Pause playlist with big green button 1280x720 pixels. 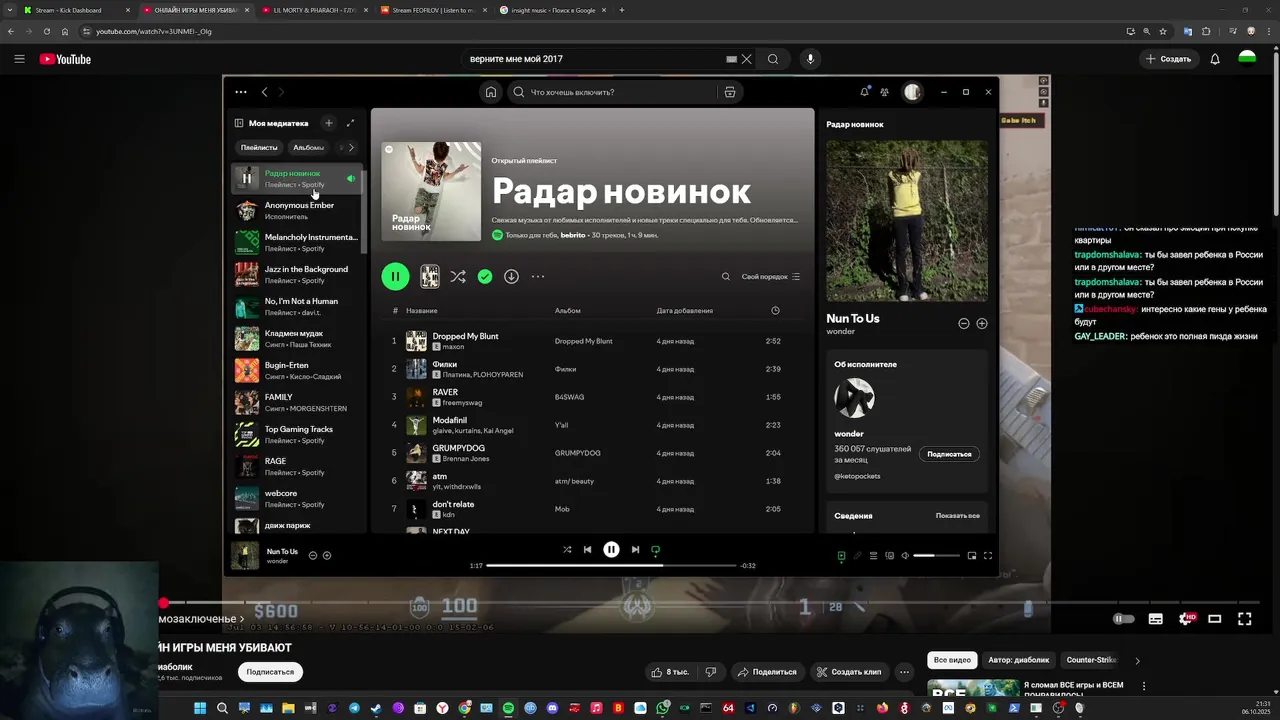(395, 277)
